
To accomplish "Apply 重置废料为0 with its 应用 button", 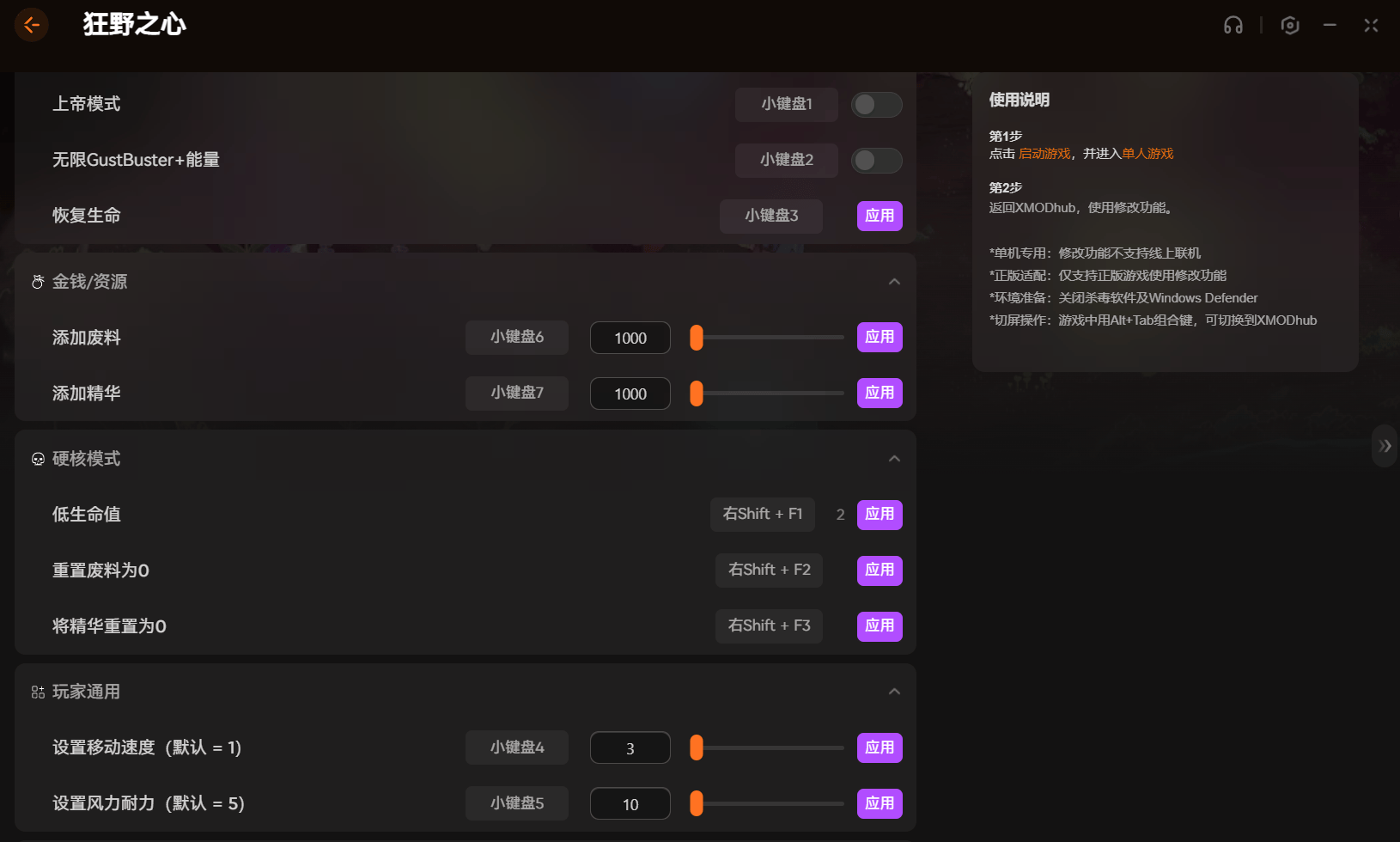I will click(x=879, y=570).
